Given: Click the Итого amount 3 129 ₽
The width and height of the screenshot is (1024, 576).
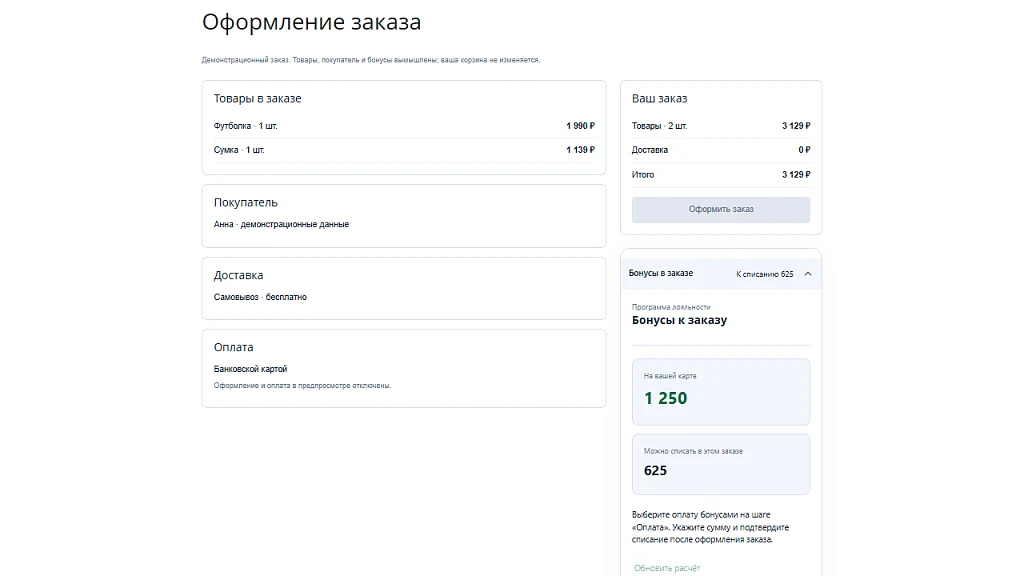Looking at the screenshot, I should click(x=796, y=175).
